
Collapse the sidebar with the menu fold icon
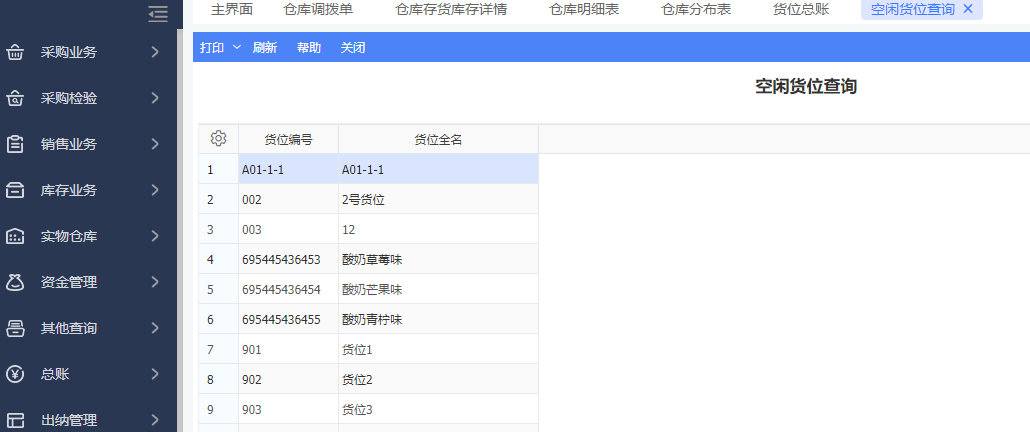click(156, 13)
